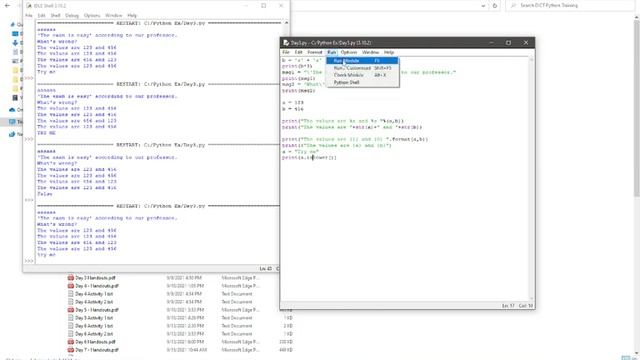640x360 pixels.
Task: Close the open Run menu in the editor
Action: (331, 52)
